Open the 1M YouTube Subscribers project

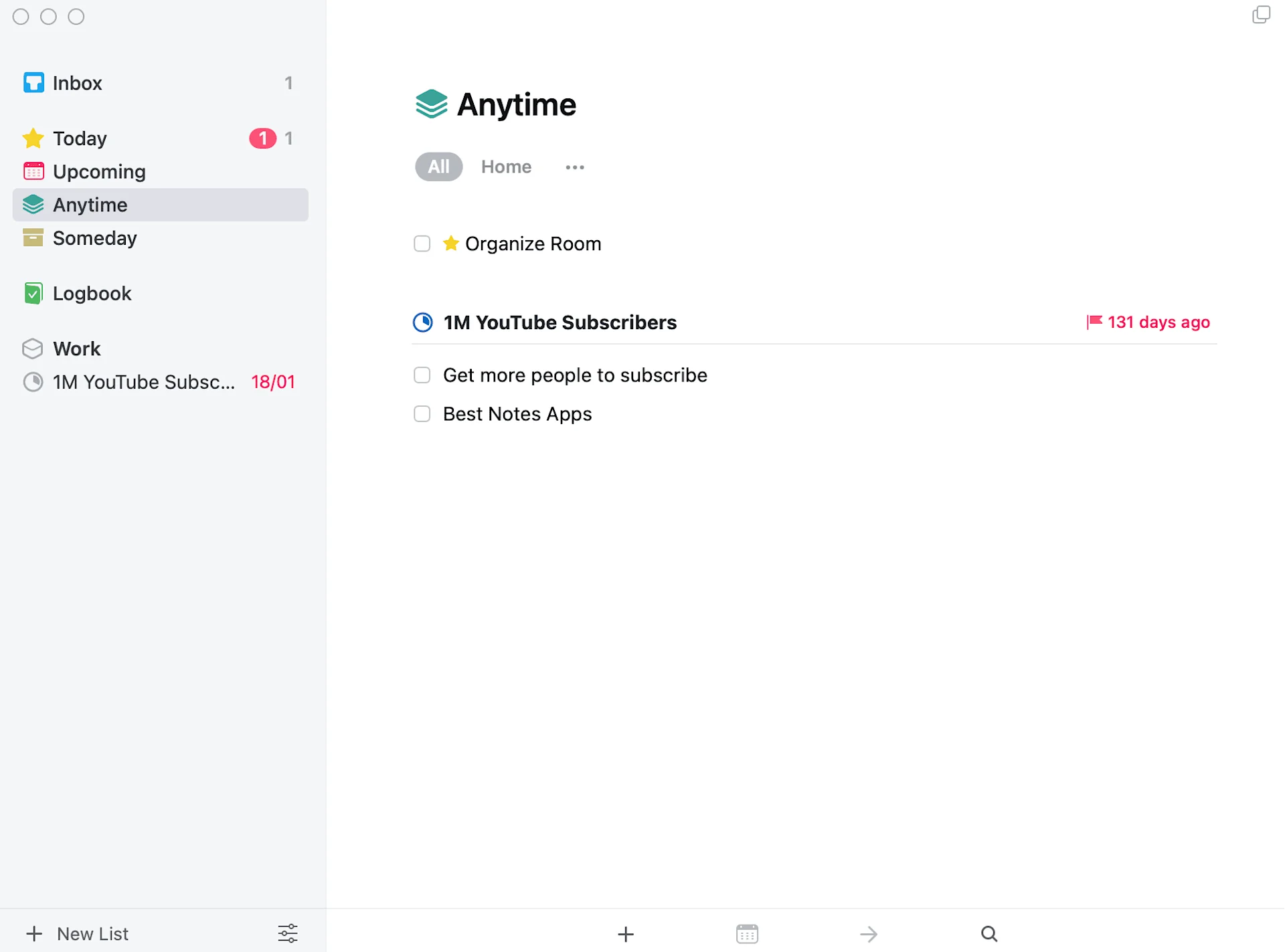click(x=560, y=322)
